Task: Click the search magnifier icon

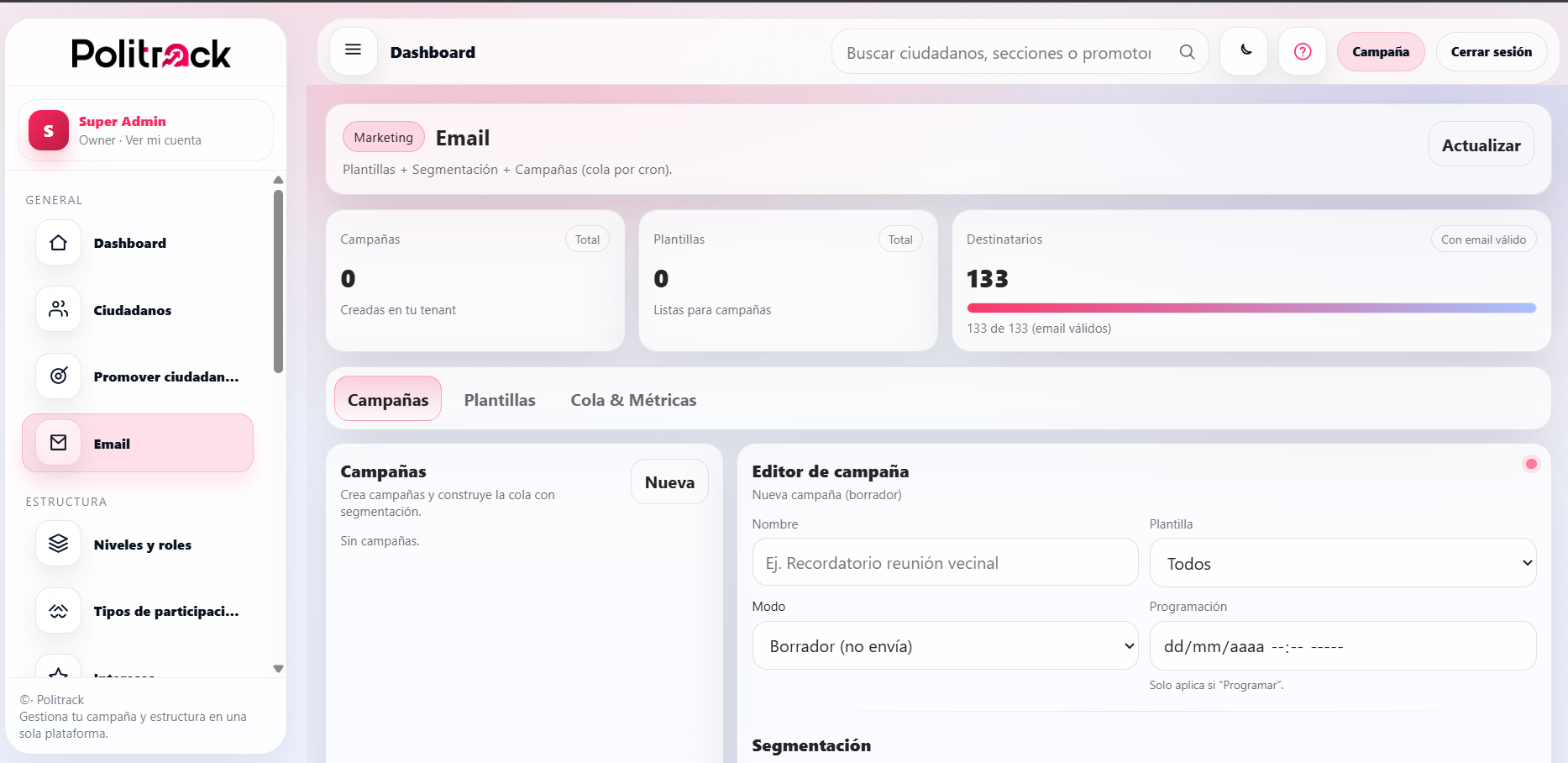Action: pos(1187,51)
